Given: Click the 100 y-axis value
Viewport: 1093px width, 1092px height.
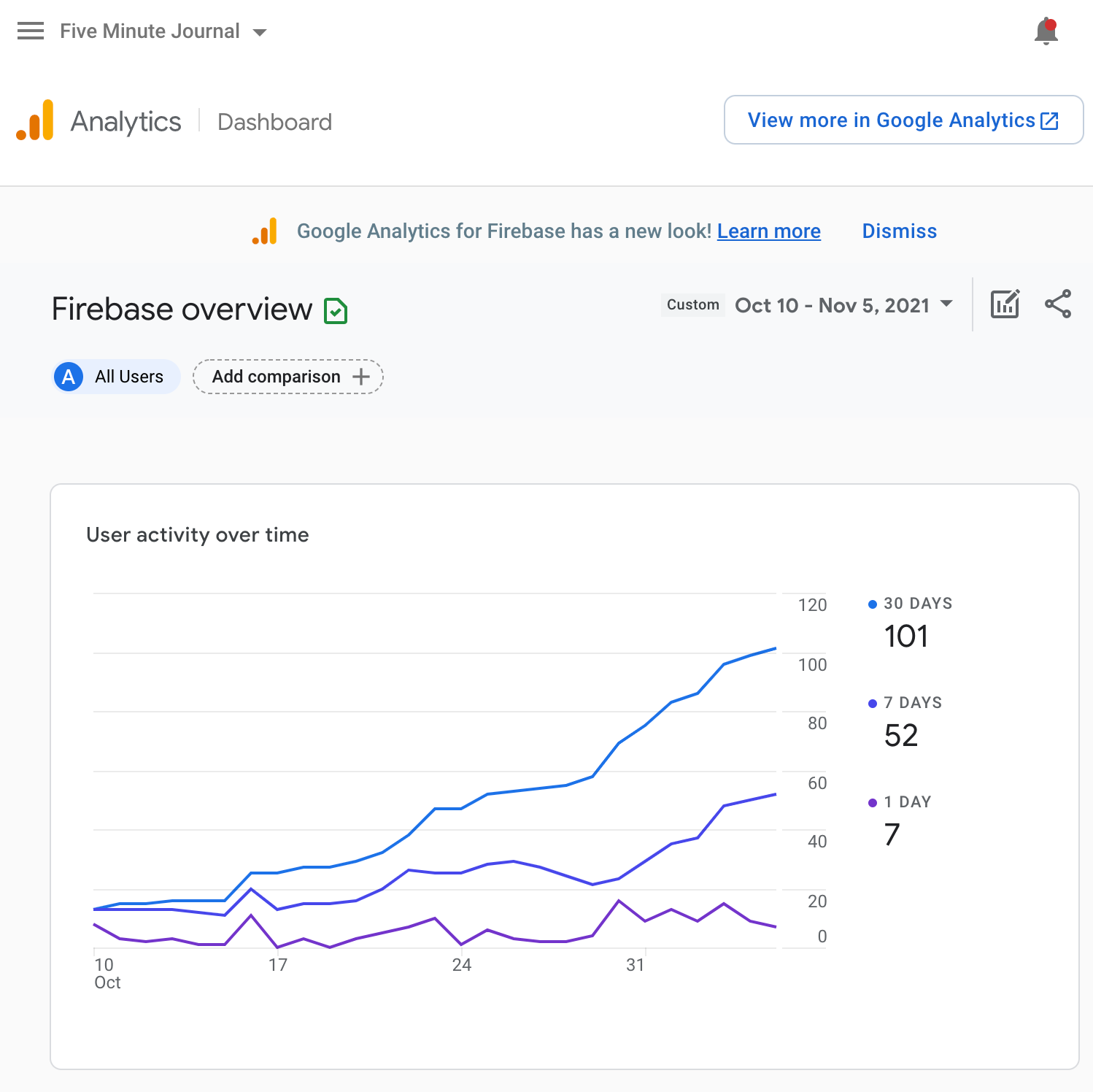Looking at the screenshot, I should pos(813,665).
